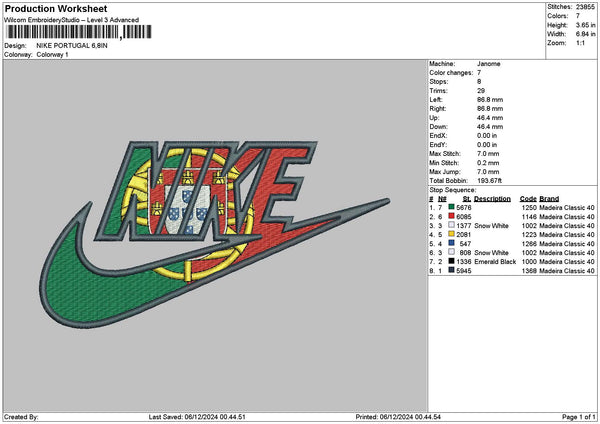Select thread code 1000 in row 7
Viewport: 600px width, 424px height.
pos(529,262)
